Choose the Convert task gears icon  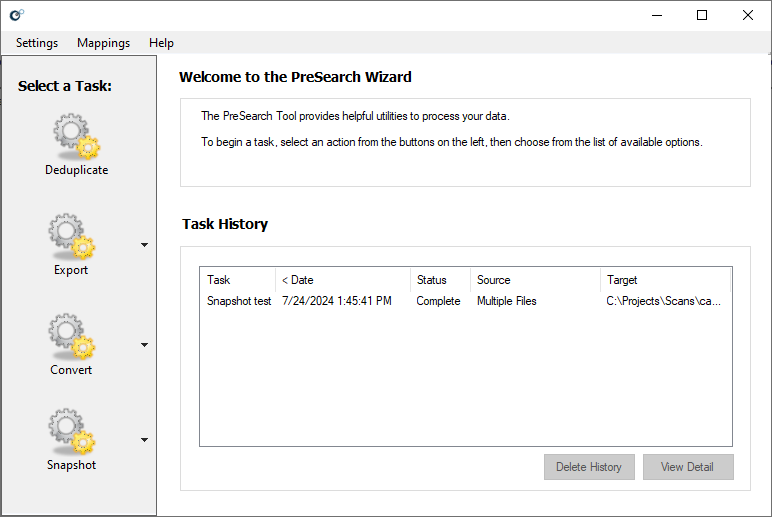click(71, 337)
